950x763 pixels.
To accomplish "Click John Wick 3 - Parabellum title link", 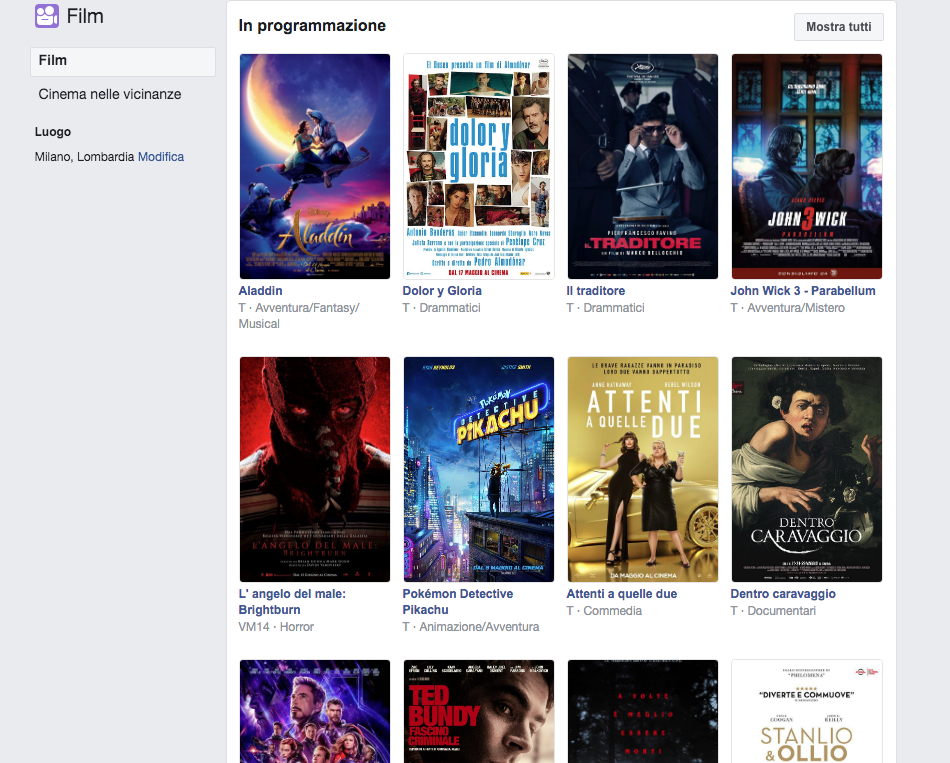I will [x=803, y=291].
